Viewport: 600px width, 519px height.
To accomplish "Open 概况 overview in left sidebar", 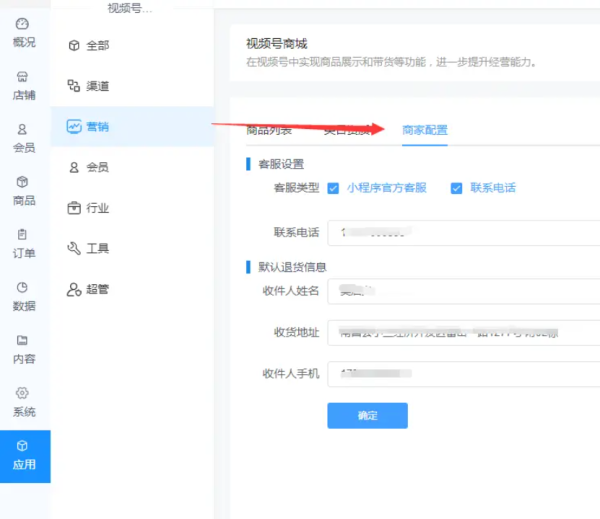I will pyautogui.click(x=24, y=32).
